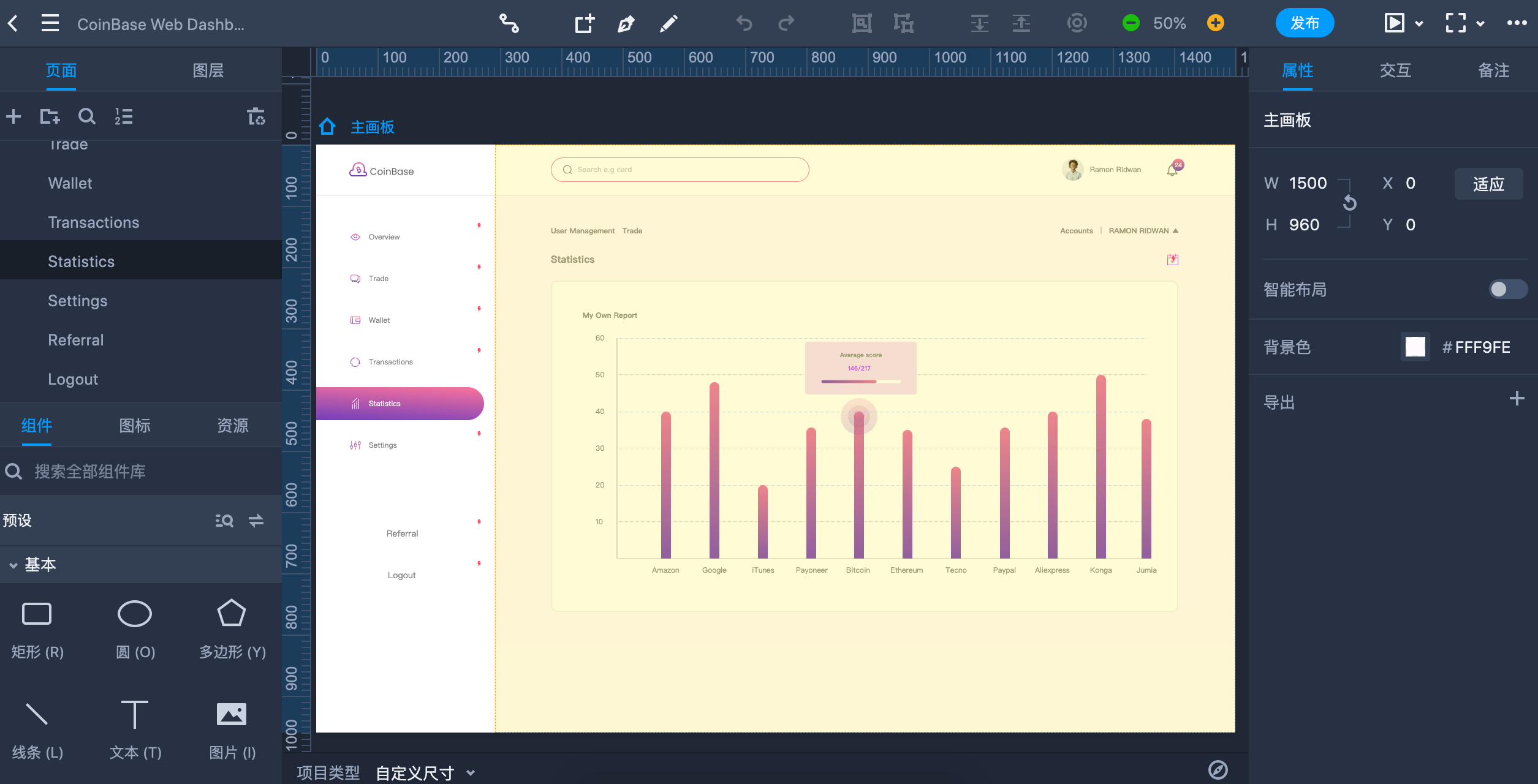Add export setting with 导出 plus

tap(1517, 399)
